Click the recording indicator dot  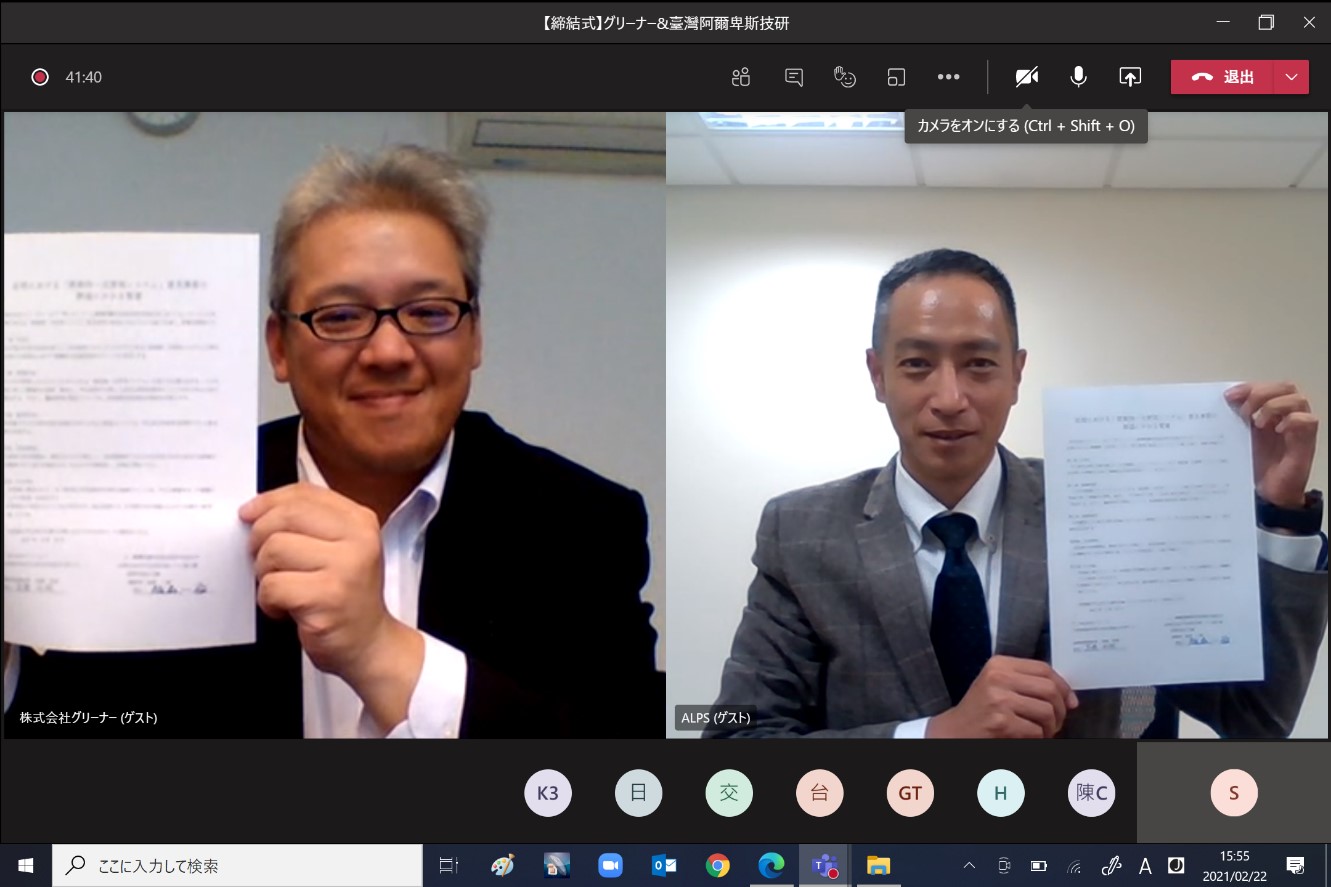point(40,77)
